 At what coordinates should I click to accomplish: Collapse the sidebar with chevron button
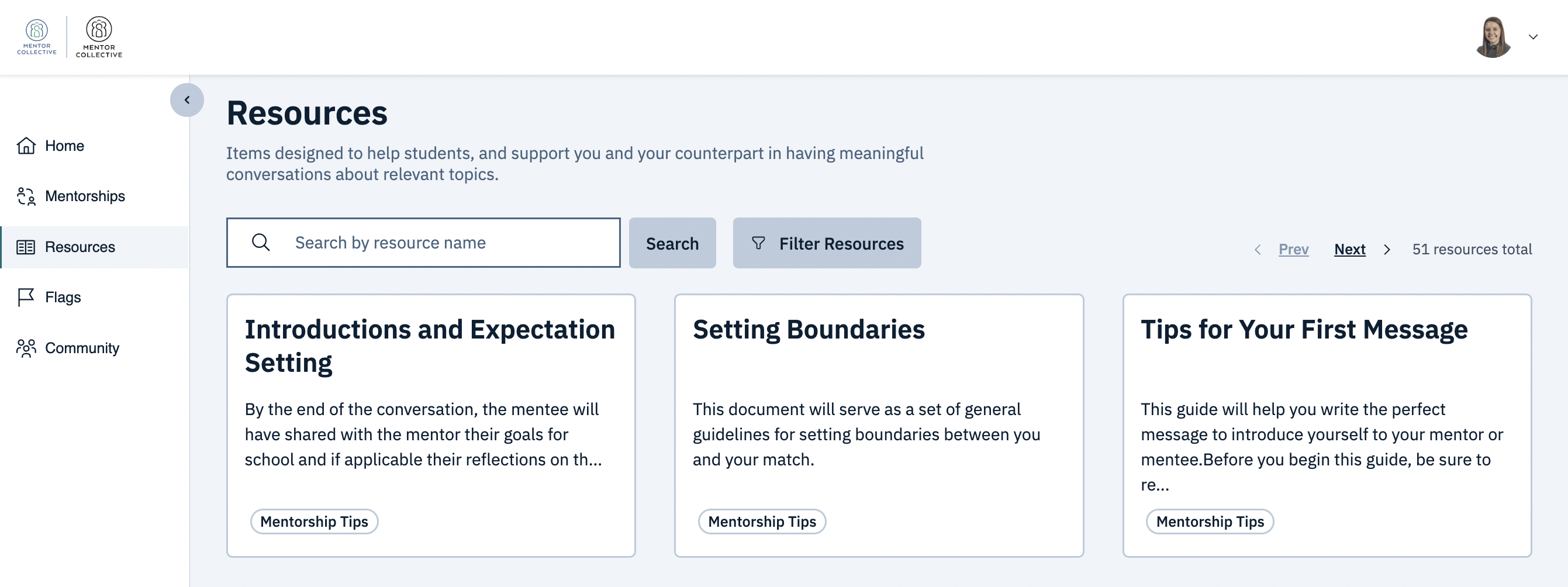[x=187, y=100]
